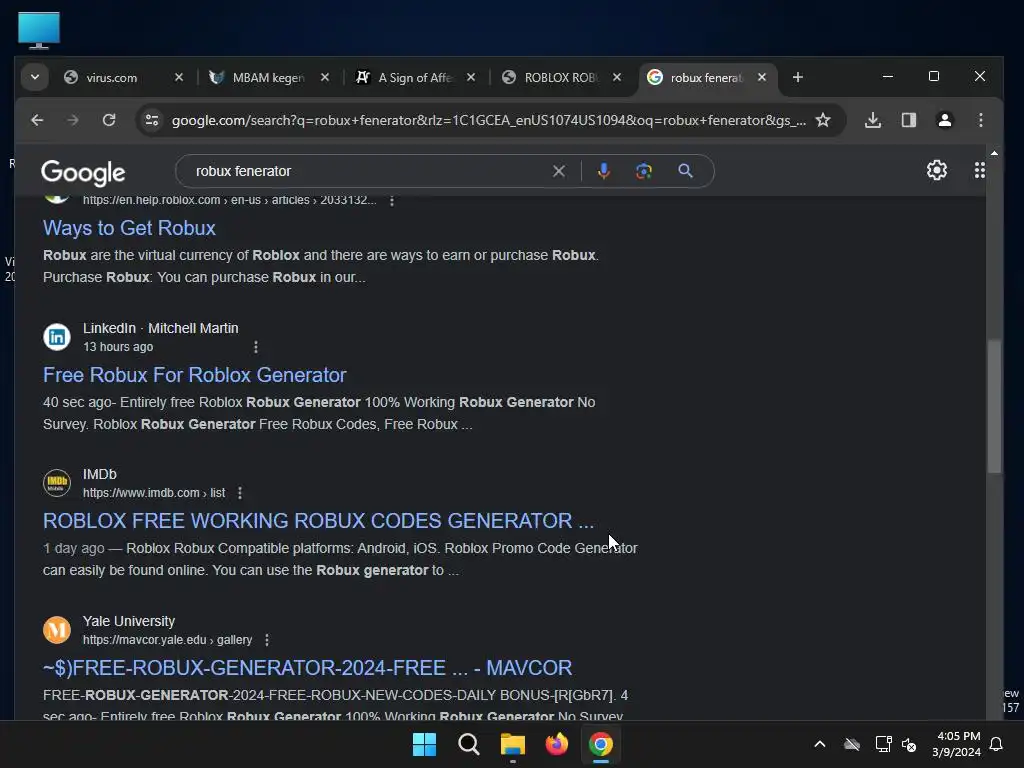
Task: Open the Windows Start menu
Action: tap(424, 744)
